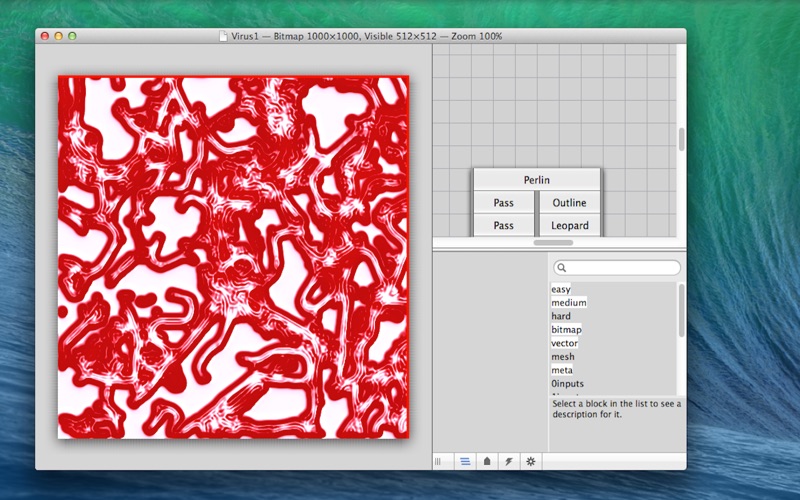800x500 pixels.
Task: Click the red virus pattern preview image
Action: click(x=233, y=257)
